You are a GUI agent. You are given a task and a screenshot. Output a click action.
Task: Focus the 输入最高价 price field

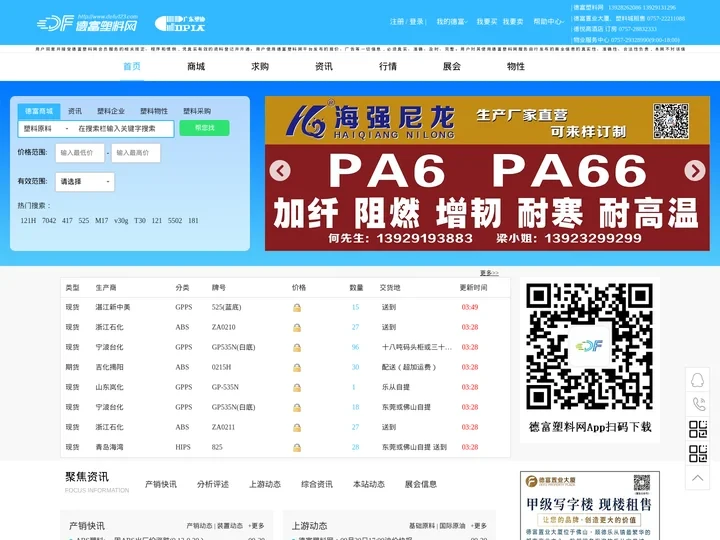coord(136,153)
